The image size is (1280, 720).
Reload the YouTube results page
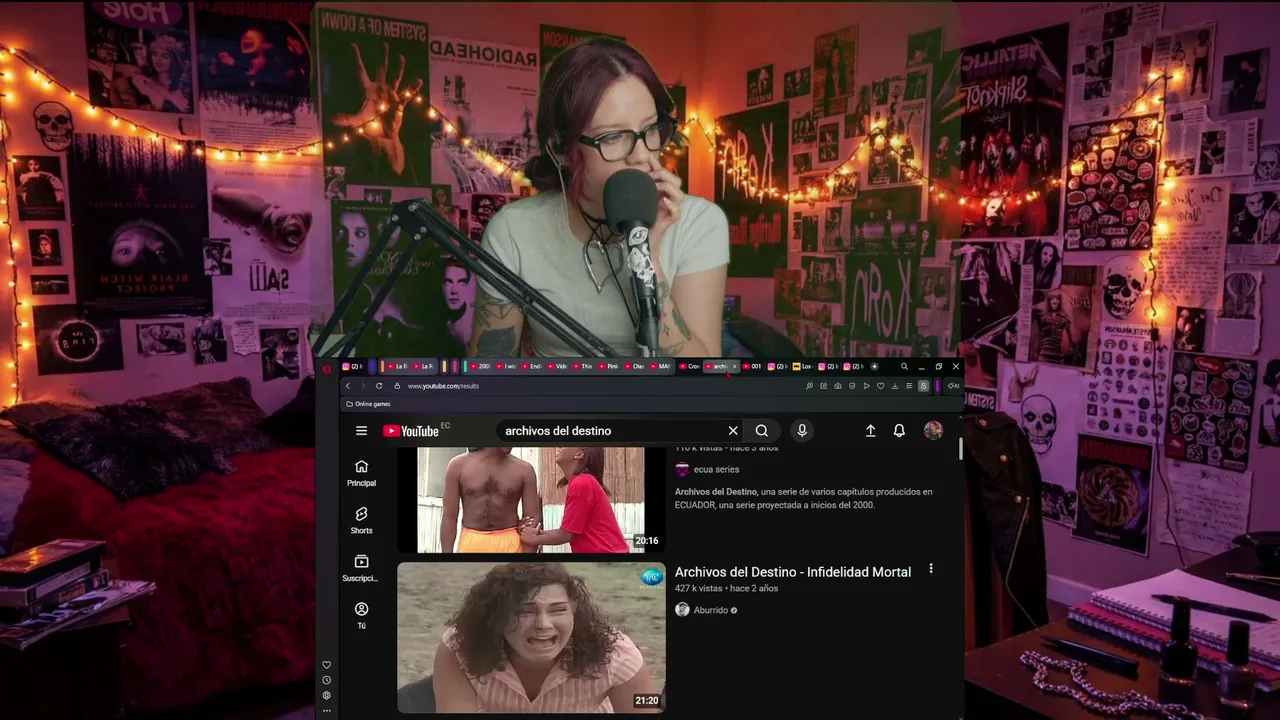point(379,386)
